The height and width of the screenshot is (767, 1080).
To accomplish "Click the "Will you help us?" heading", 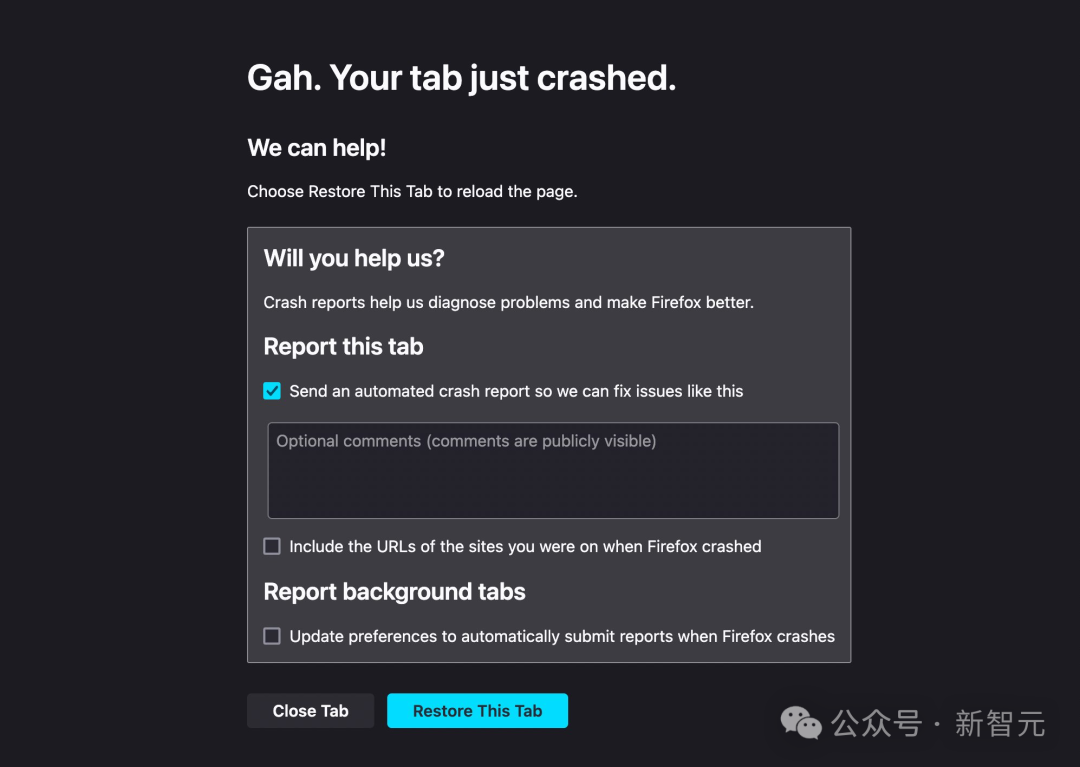I will 354,258.
